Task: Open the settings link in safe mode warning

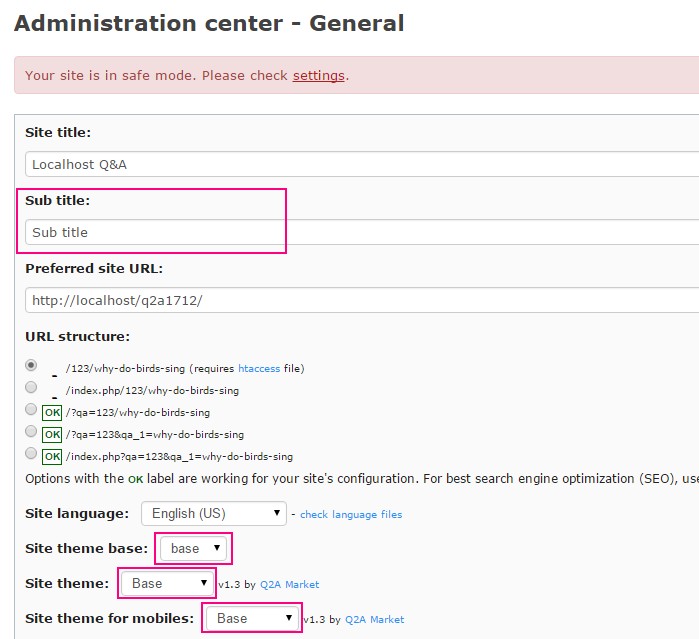Action: (x=318, y=75)
